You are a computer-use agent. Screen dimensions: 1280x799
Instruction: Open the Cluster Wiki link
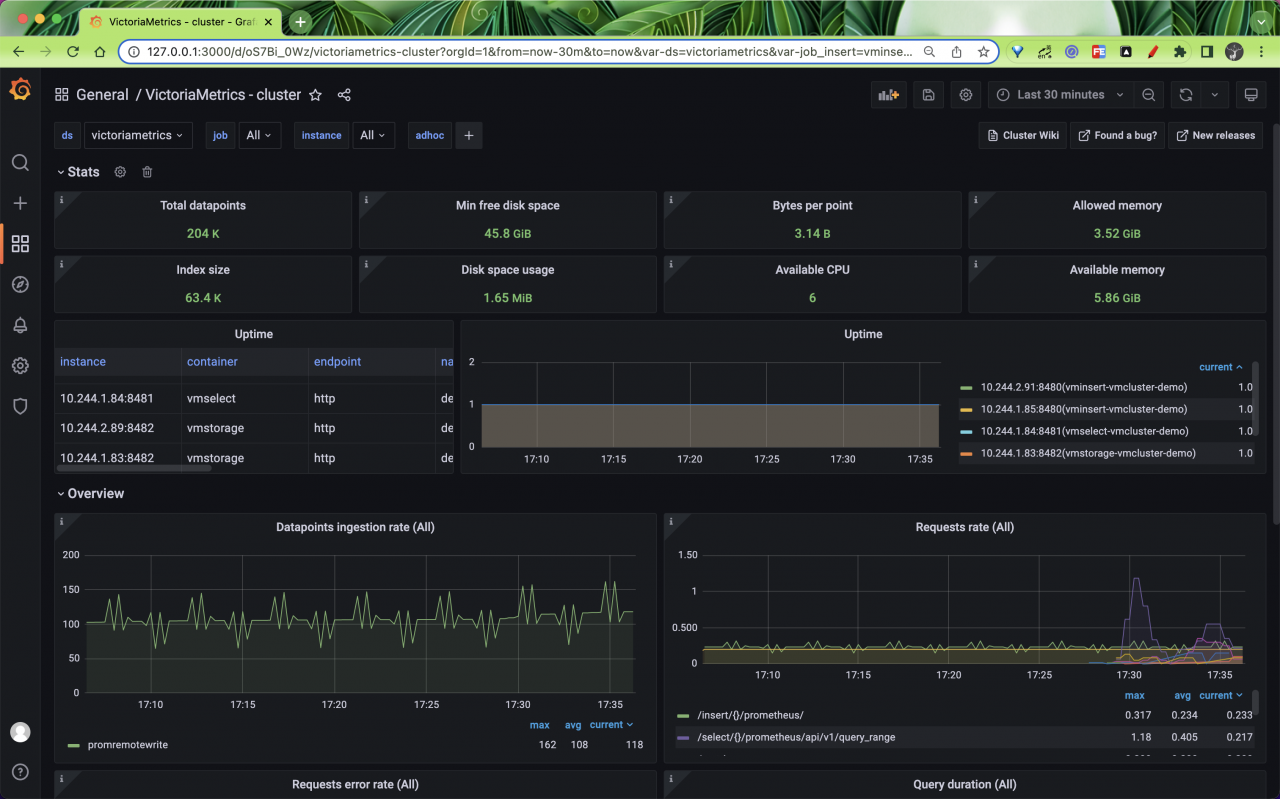(1022, 135)
